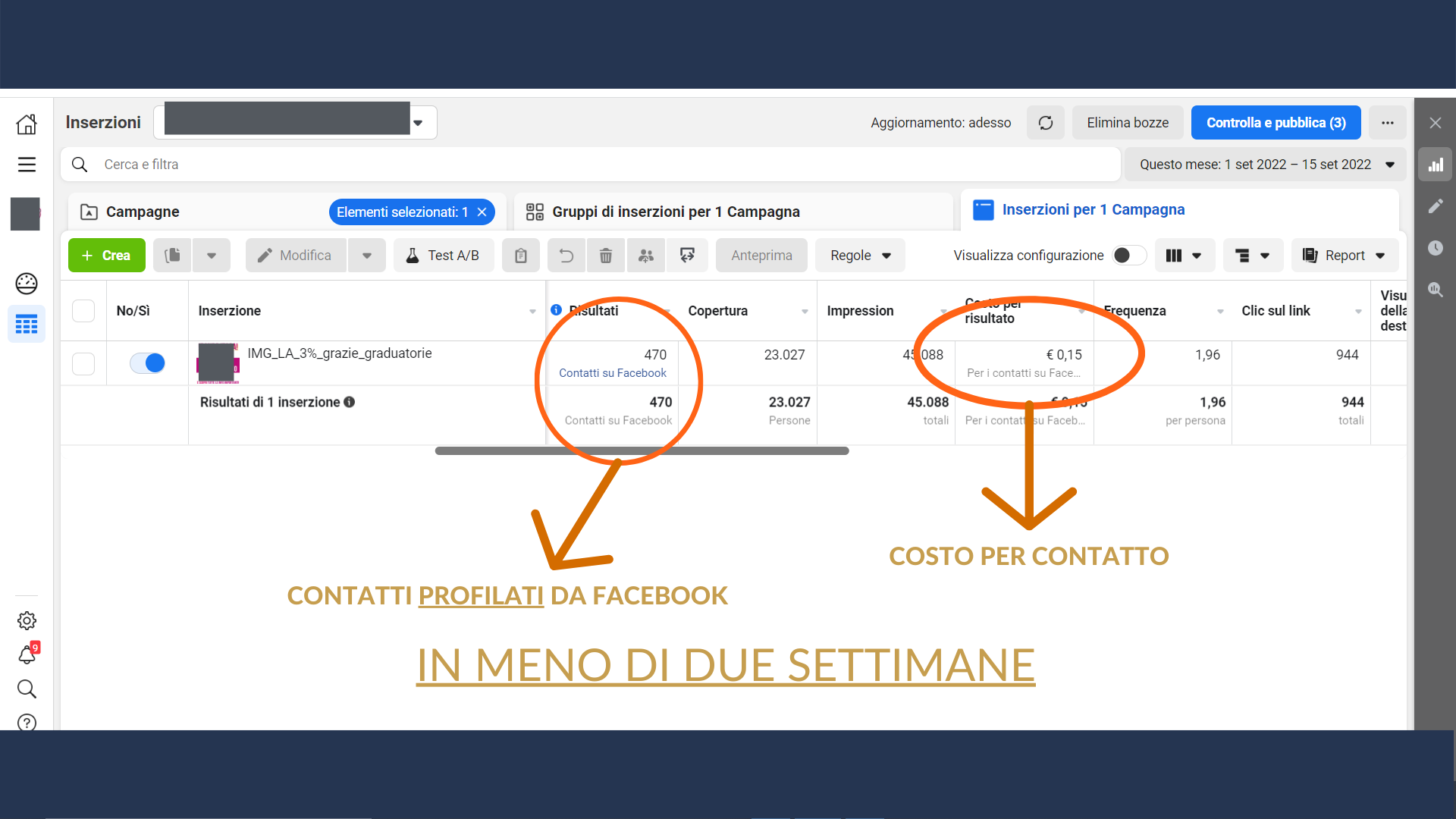Viewport: 1456px width, 819px height.
Task: Toggle off the IMG_LA_3% ad switch
Action: (x=147, y=363)
